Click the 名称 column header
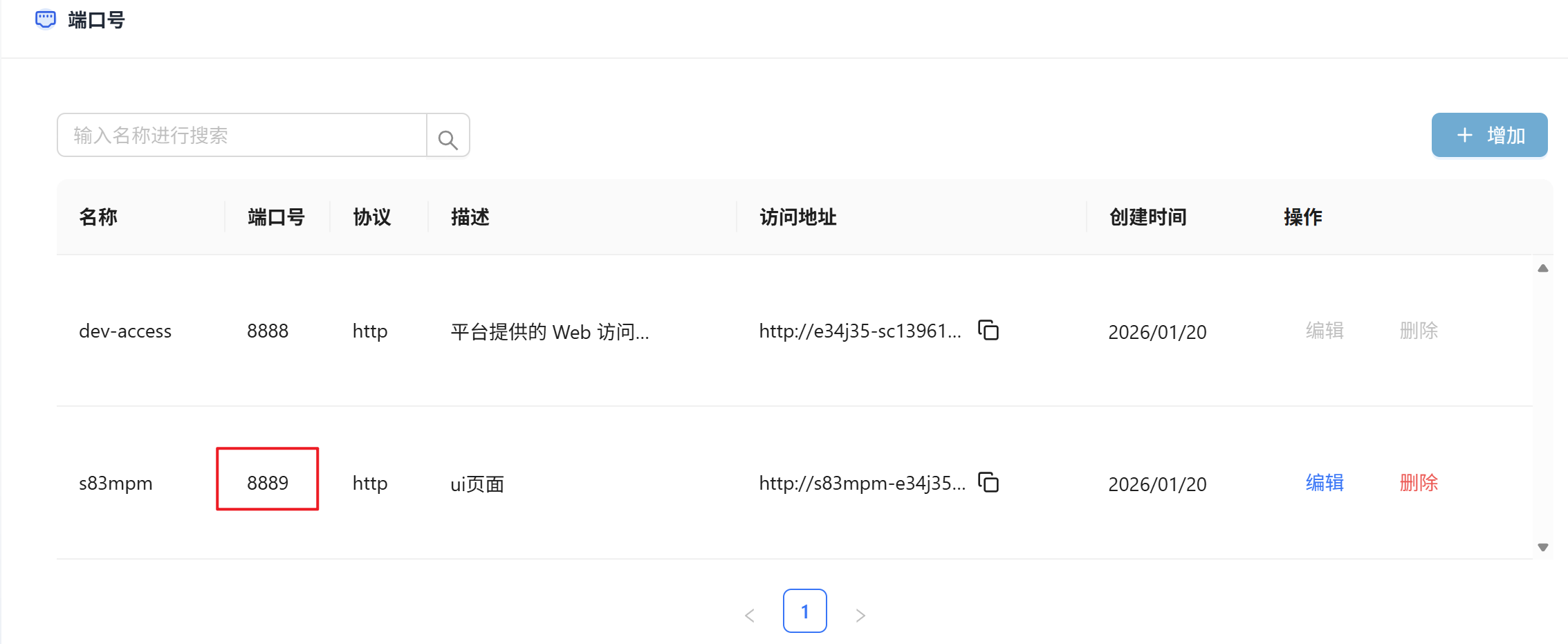Screen dimensions: 1568x644 [98, 217]
